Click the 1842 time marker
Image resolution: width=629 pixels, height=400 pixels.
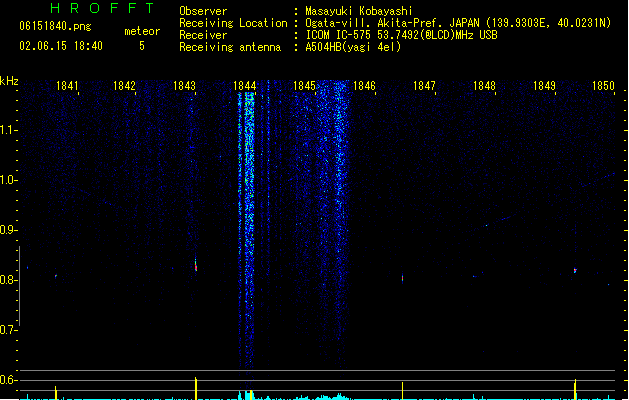click(124, 86)
